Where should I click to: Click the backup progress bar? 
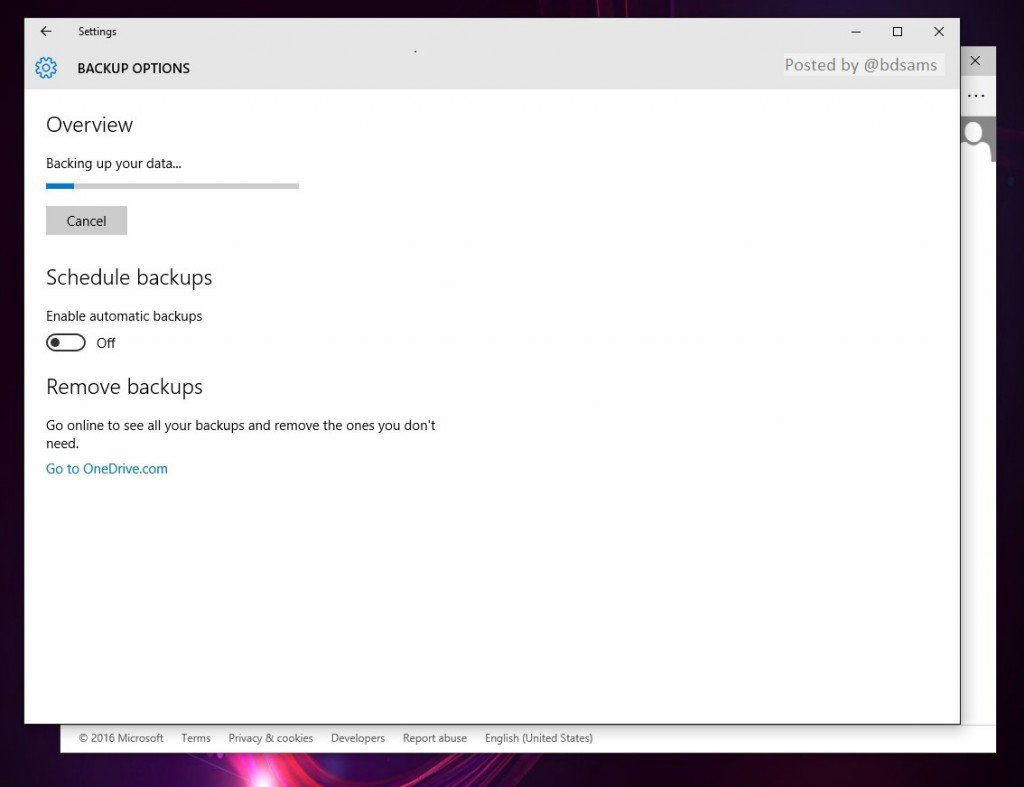[x=172, y=186]
